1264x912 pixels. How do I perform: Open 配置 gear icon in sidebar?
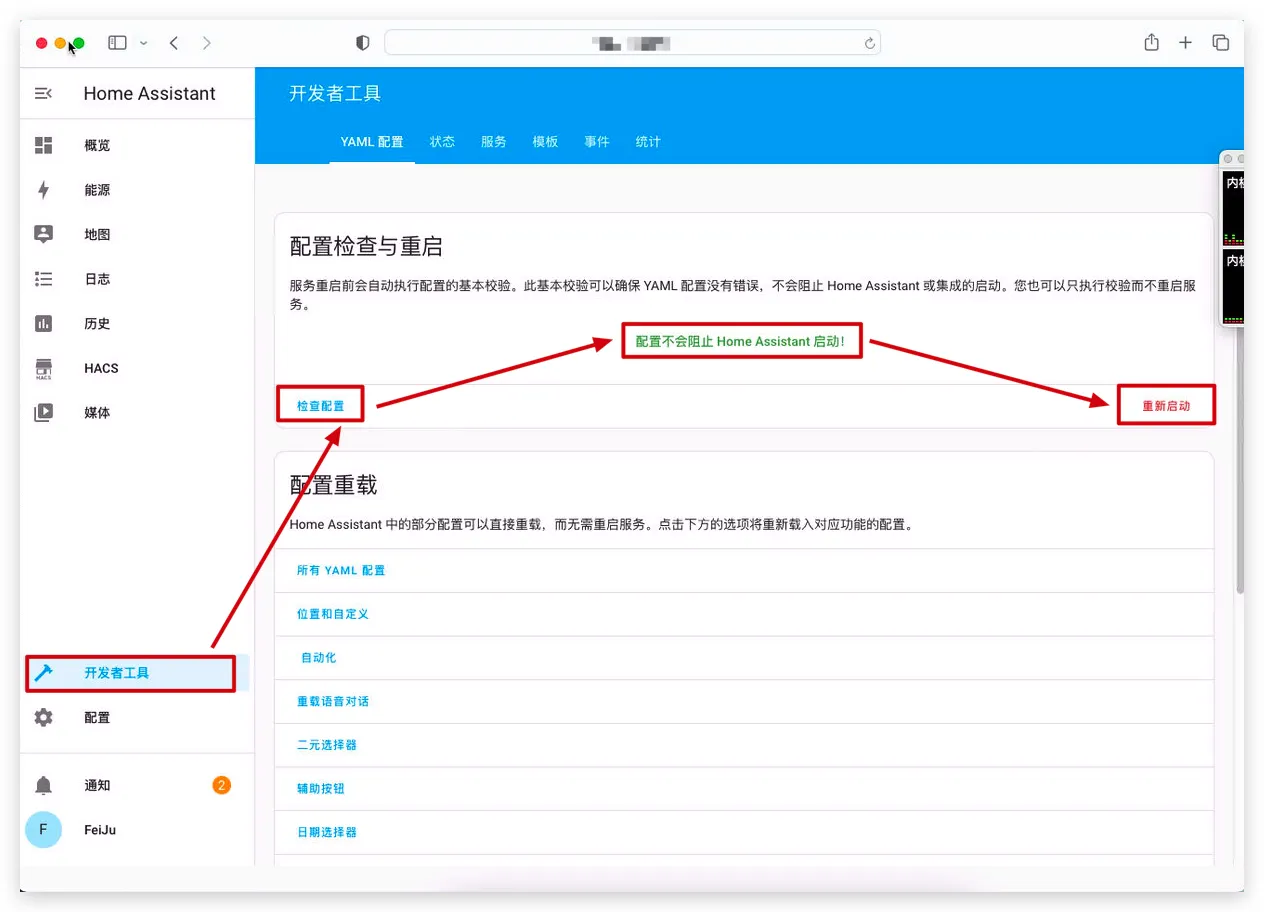[43, 718]
